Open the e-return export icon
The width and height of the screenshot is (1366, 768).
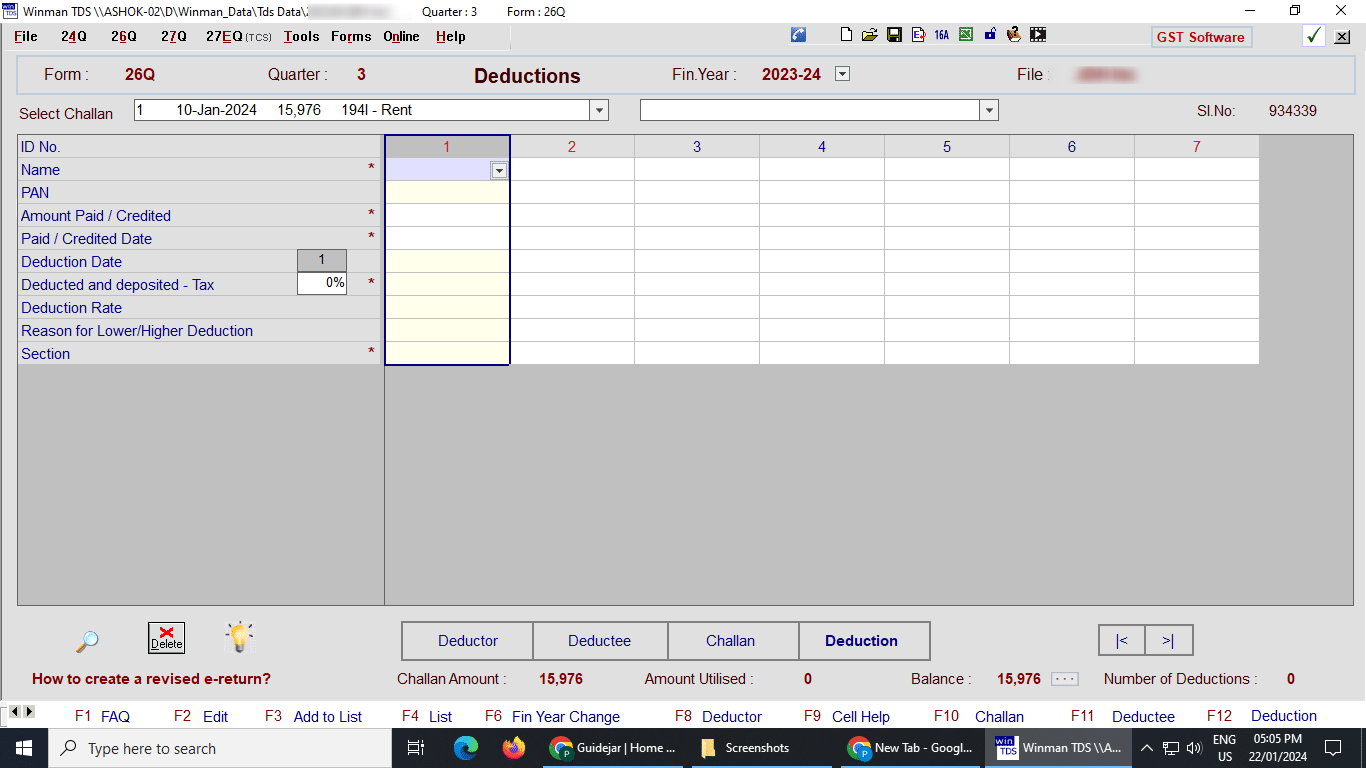coord(917,34)
